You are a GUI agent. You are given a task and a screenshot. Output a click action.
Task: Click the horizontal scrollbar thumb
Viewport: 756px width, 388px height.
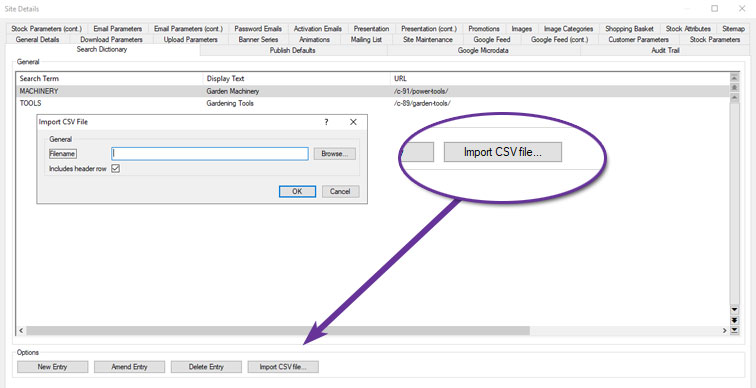tap(278, 331)
